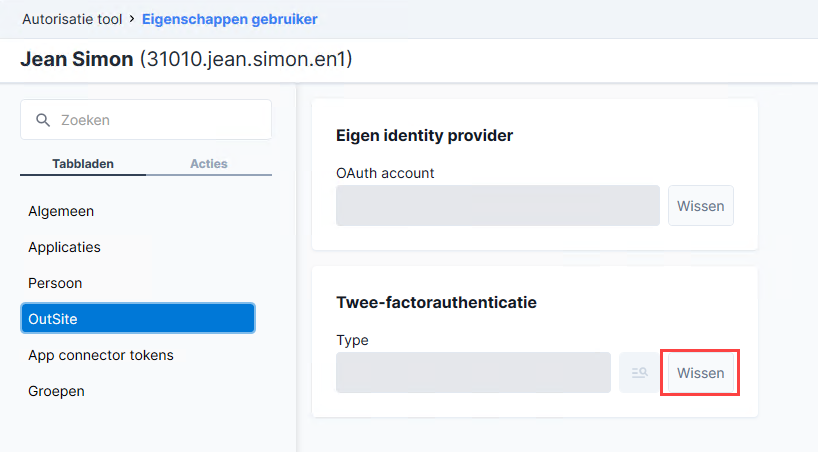The height and width of the screenshot is (452, 818).
Task: Click the search magnifier icon in Zoeken field
Action: coord(43,120)
